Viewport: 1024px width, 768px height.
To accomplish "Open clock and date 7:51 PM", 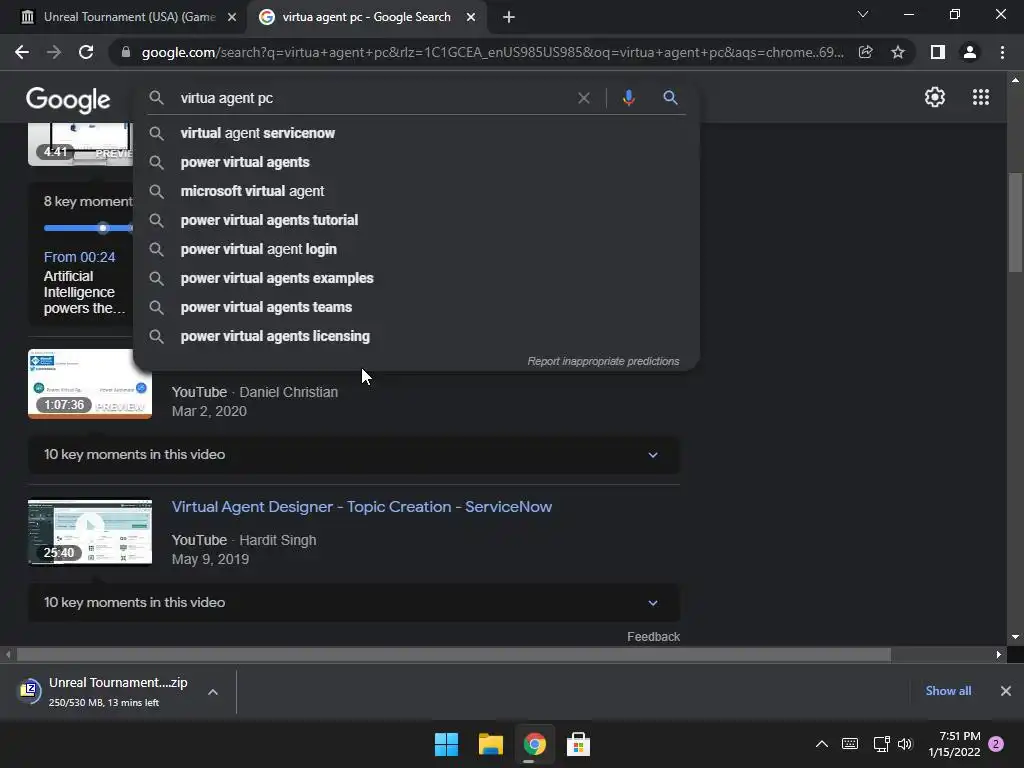I will pyautogui.click(x=954, y=744).
